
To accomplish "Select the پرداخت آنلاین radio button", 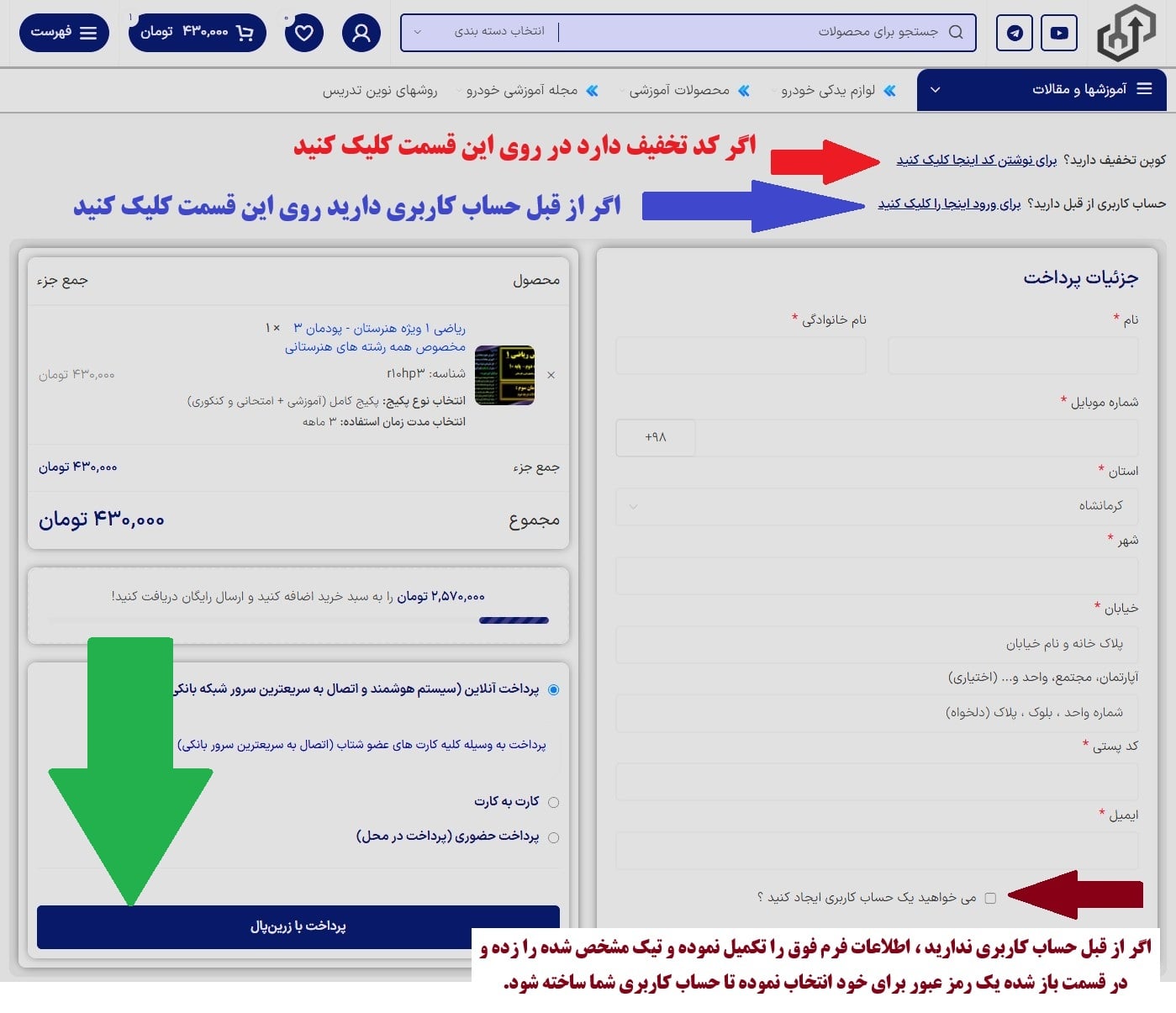I will [553, 689].
